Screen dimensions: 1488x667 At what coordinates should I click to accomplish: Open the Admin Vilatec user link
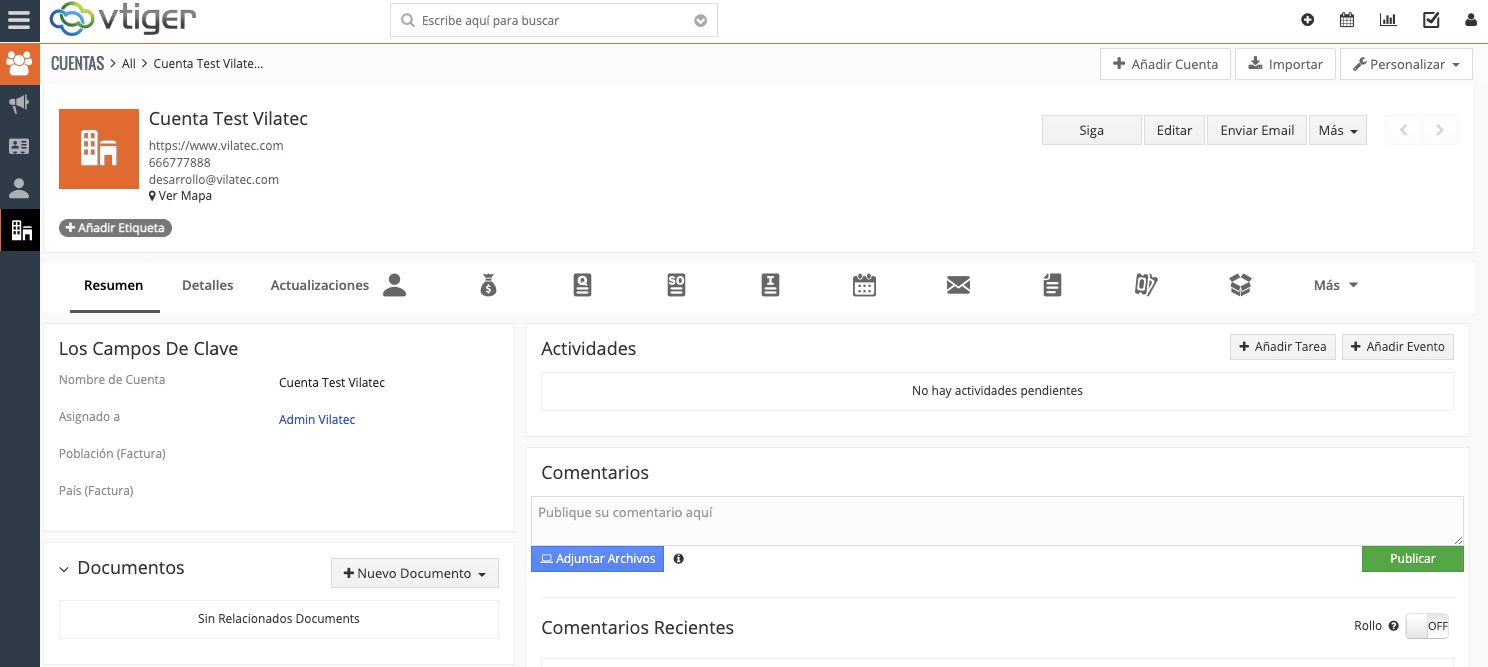316,420
